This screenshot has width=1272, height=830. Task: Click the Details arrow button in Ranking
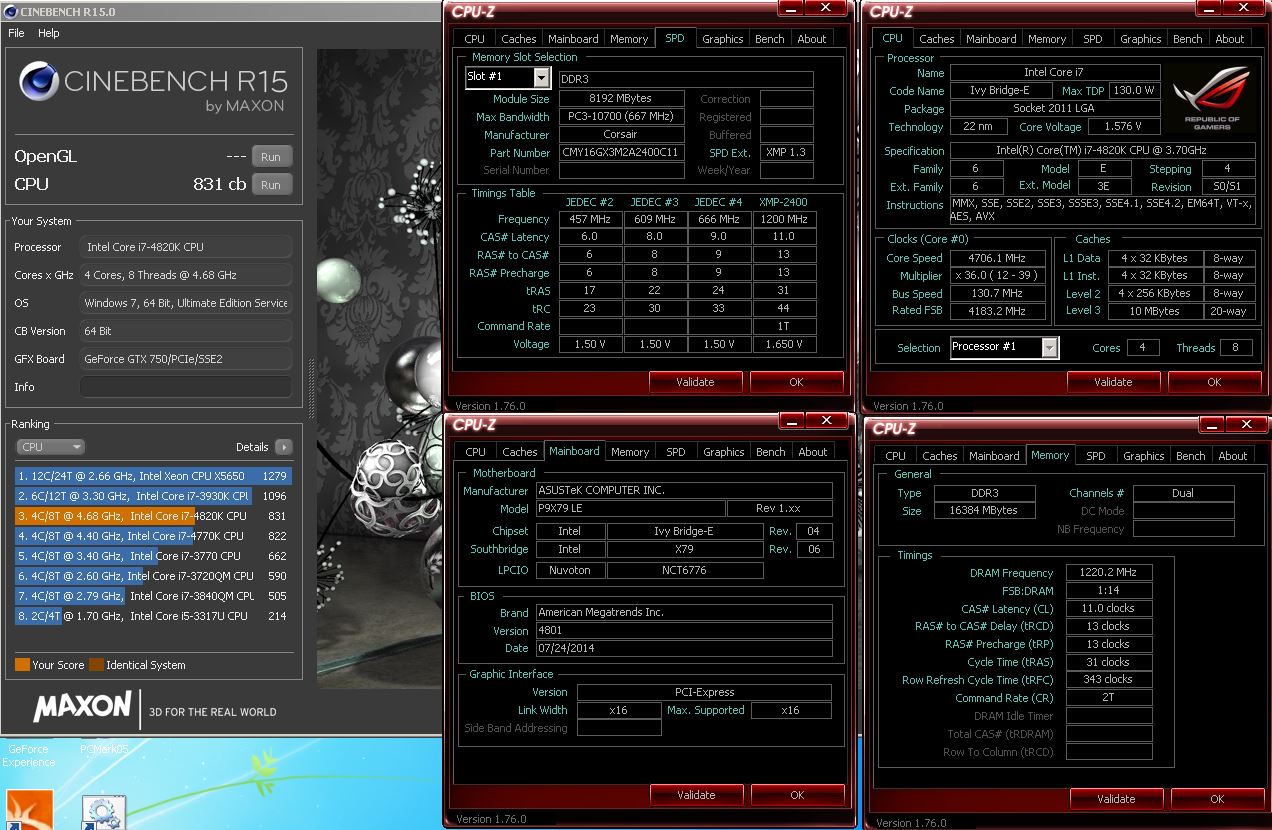pos(284,447)
